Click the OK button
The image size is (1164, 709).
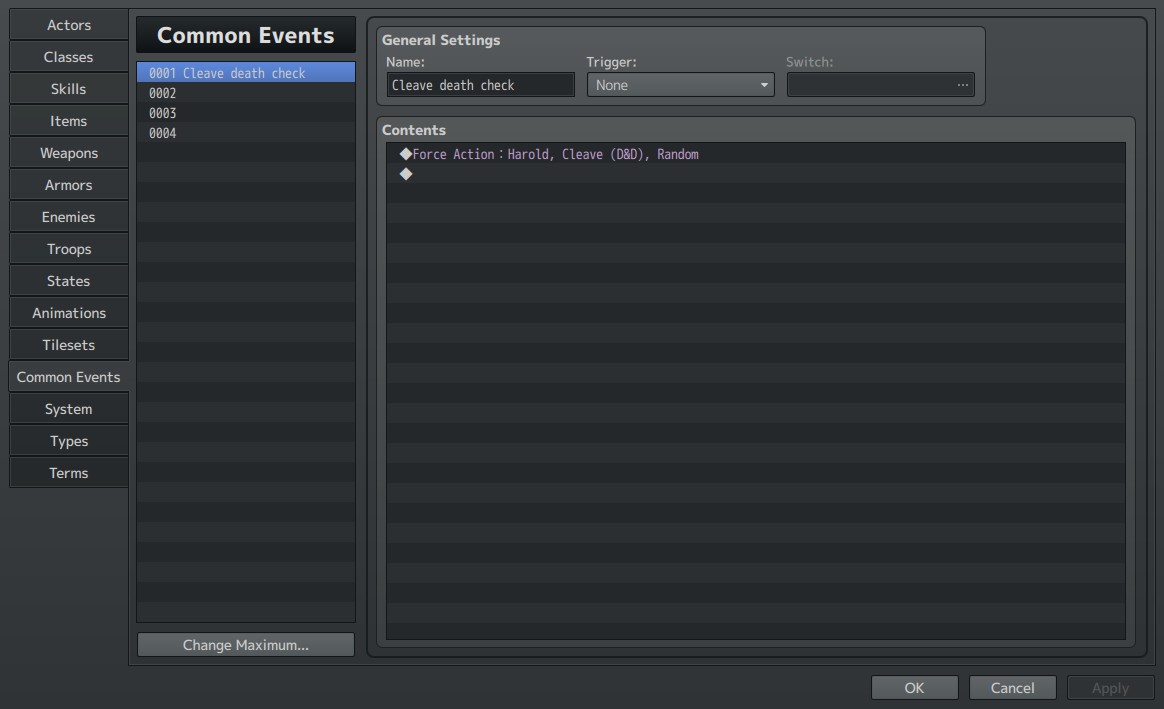tap(915, 687)
